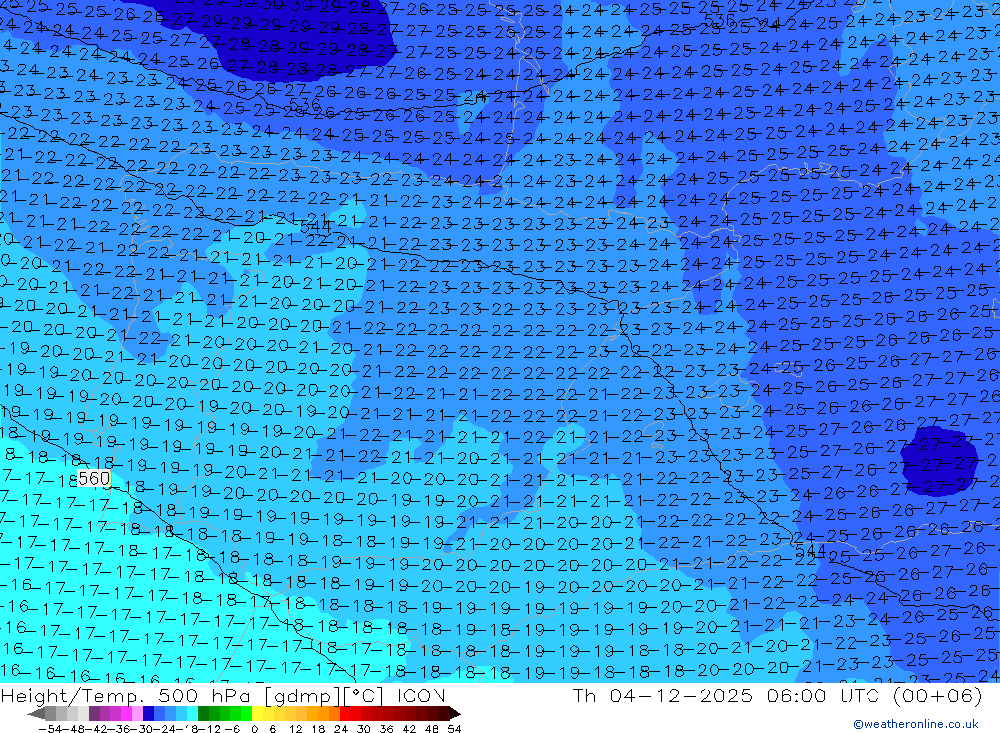Click the '48' value on the color legend
The height and width of the screenshot is (733, 1000).
432,729
